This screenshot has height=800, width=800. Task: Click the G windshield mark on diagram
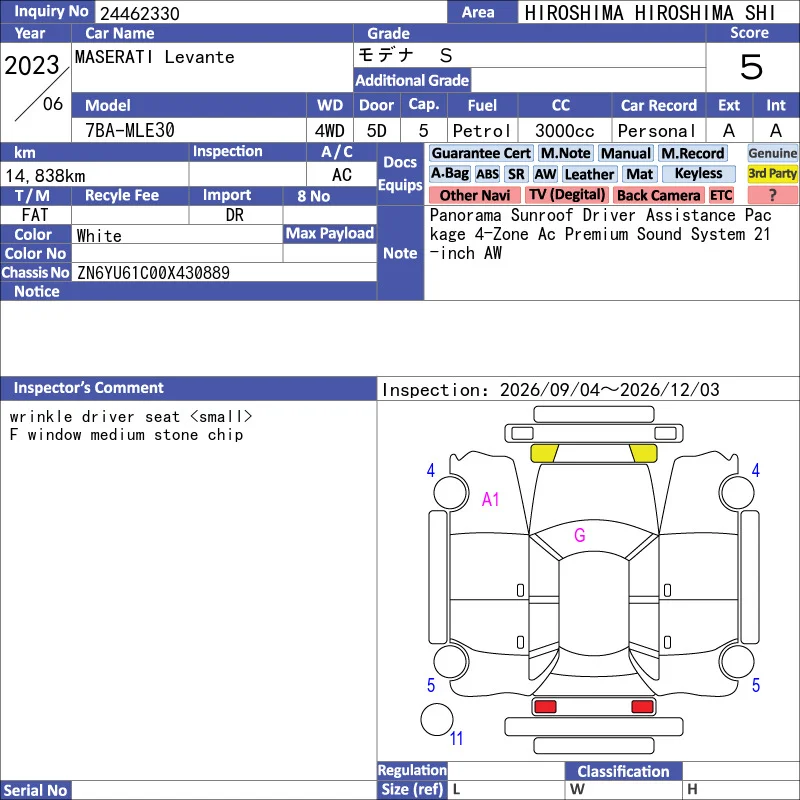[580, 535]
